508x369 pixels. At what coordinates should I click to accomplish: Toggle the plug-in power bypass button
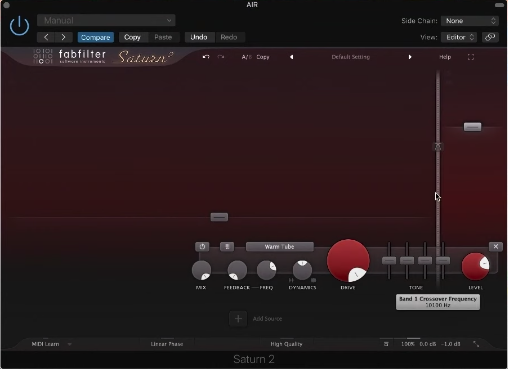point(19,26)
